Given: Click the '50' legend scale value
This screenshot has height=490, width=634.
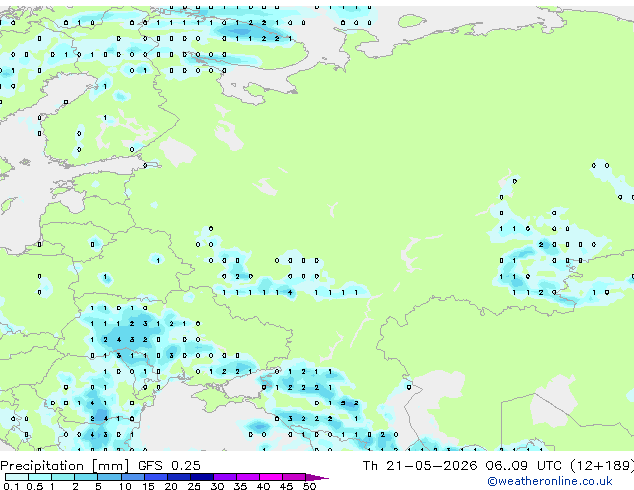Looking at the screenshot, I should tap(309, 486).
